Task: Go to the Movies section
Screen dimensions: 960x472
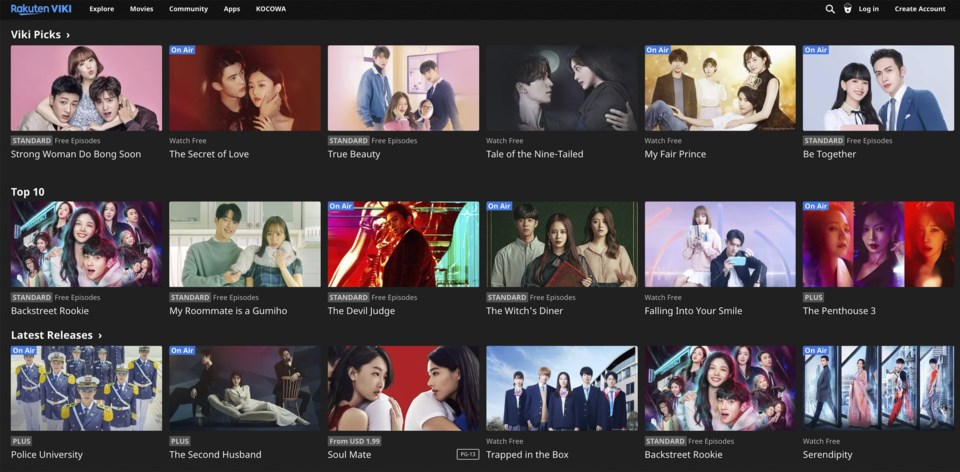Action: click(x=141, y=9)
